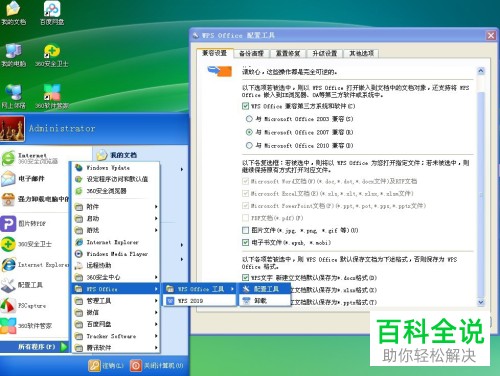Expand the 启动 programs submenu
Image resolution: width=500 pixels, height=376 pixels.
(x=116, y=218)
